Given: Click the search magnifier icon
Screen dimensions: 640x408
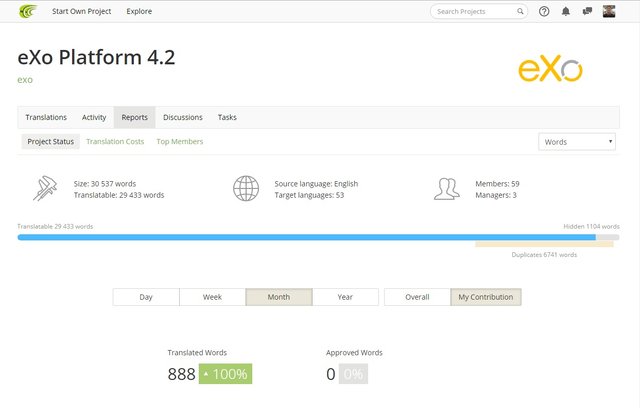Looking at the screenshot, I should coord(520,11).
